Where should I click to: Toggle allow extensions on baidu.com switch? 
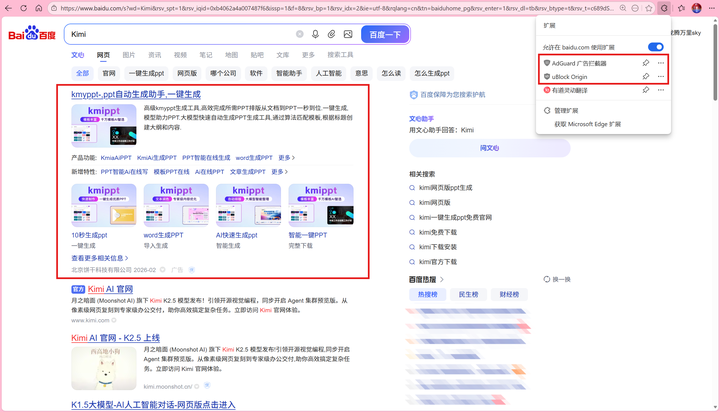pos(655,47)
